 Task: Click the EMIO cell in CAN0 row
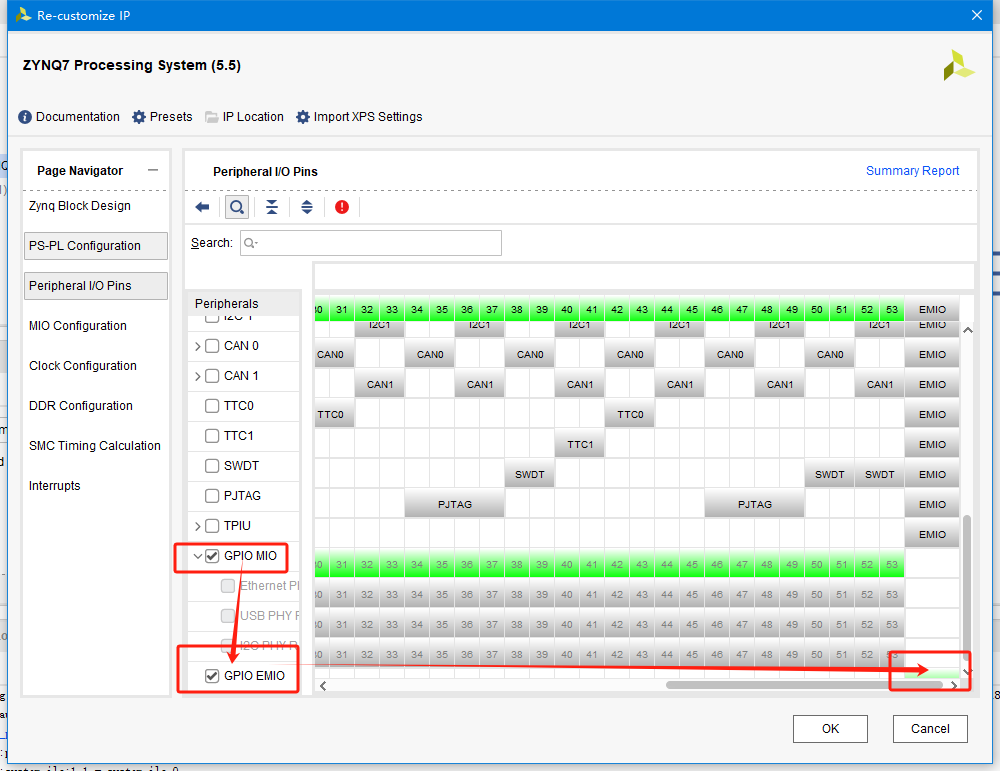click(x=932, y=355)
